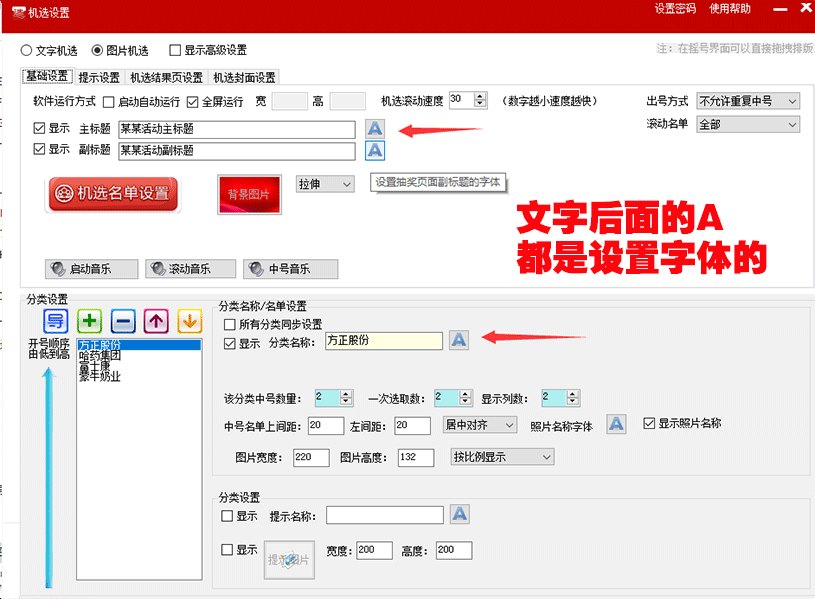
Task: Select 哈药集团 in the category list
Action: pos(100,355)
